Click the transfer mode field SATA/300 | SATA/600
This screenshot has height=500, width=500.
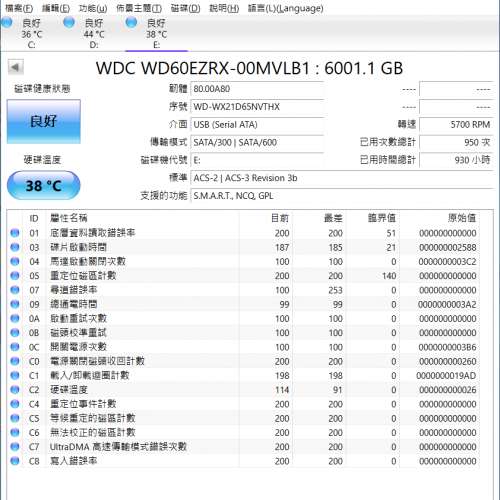(x=257, y=142)
